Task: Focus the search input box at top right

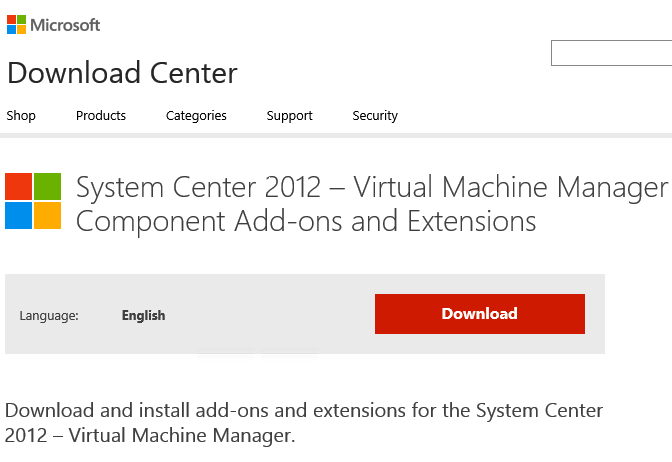Action: [x=612, y=53]
